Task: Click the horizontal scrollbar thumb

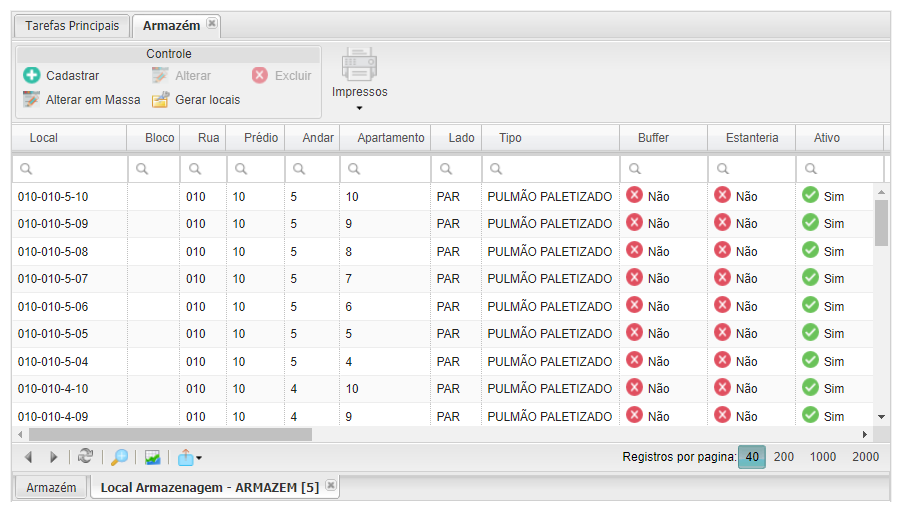Action: coord(170,434)
